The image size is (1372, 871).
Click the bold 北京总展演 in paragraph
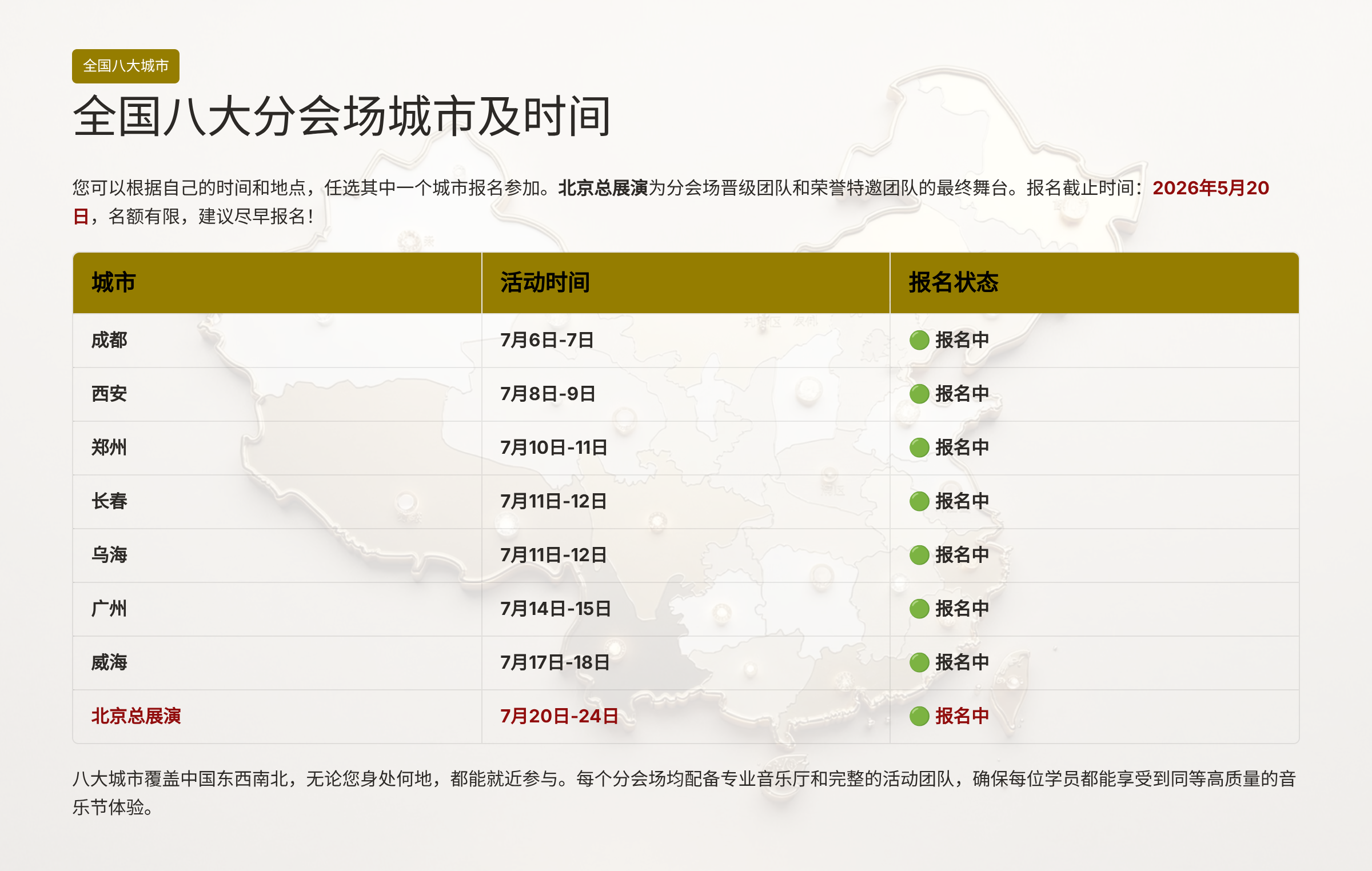(603, 188)
